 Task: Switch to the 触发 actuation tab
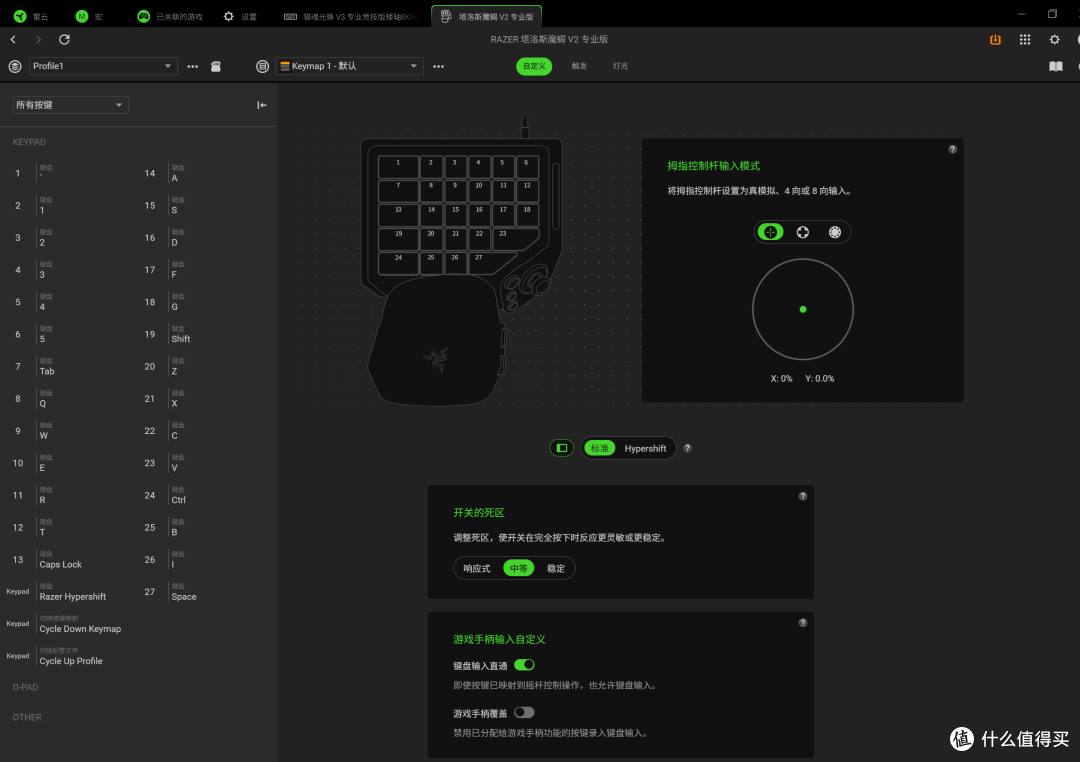point(579,66)
